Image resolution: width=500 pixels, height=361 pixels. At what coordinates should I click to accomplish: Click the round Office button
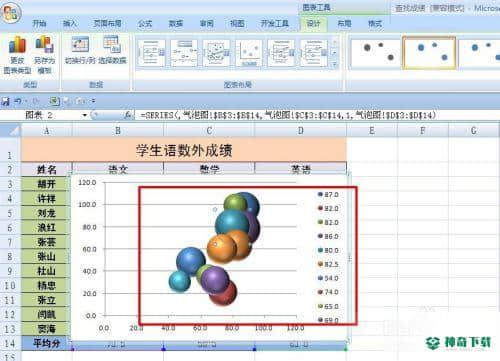(11, 12)
